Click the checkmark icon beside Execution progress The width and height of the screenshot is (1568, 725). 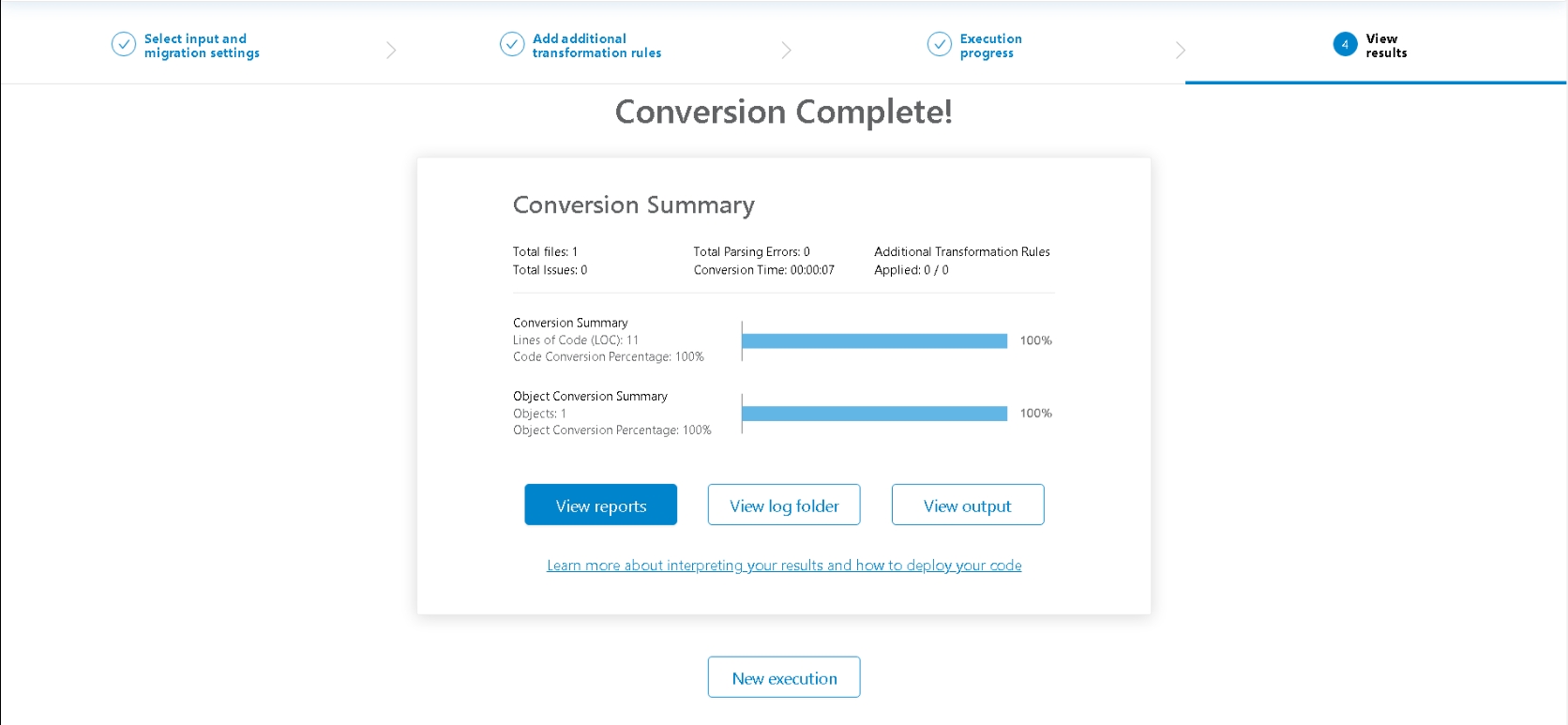pos(939,44)
